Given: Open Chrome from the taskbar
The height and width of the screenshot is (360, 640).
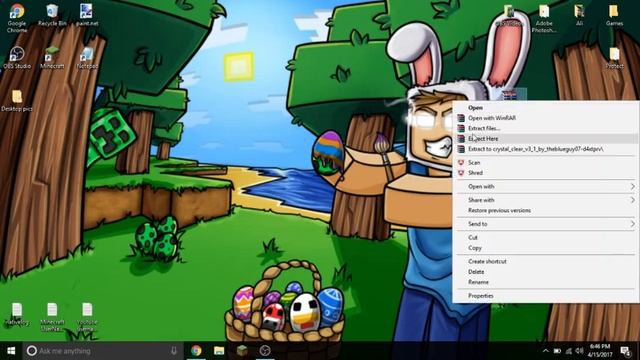Looking at the screenshot, I should (x=196, y=351).
